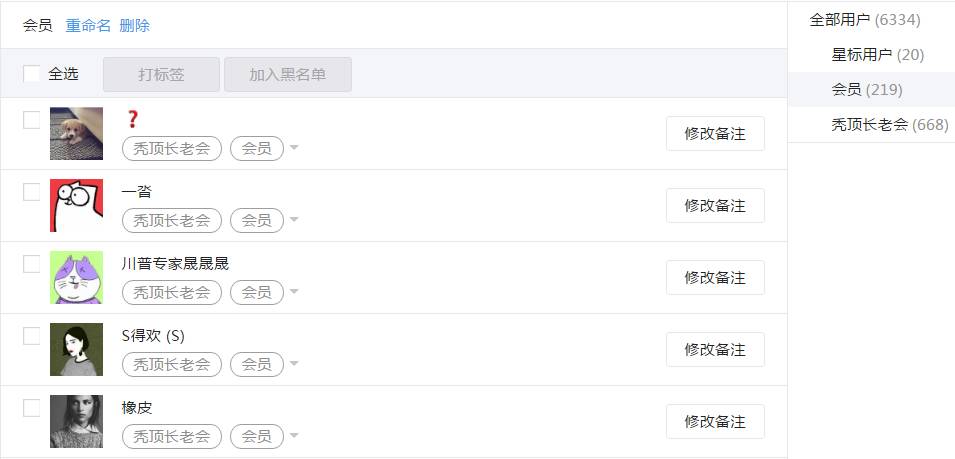This screenshot has width=955, height=459.
Task: Expand tag dropdown arrow for 橡皮
Action: 294,437
